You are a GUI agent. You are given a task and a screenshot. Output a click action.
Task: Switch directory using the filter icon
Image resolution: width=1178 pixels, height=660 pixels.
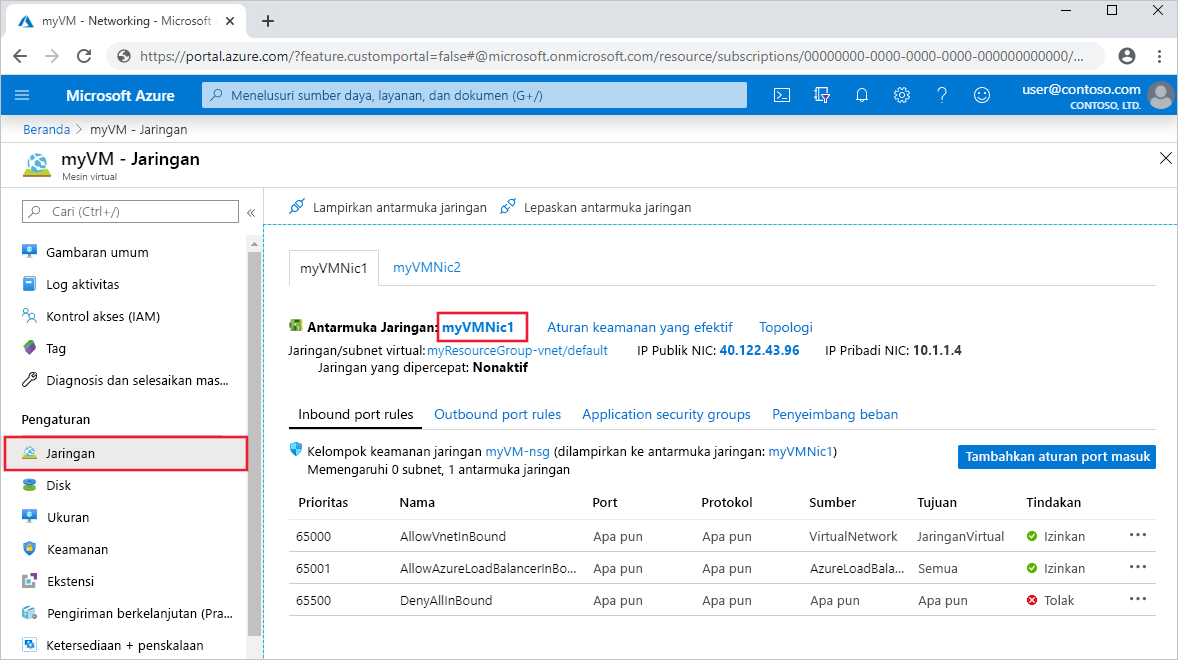pos(821,95)
